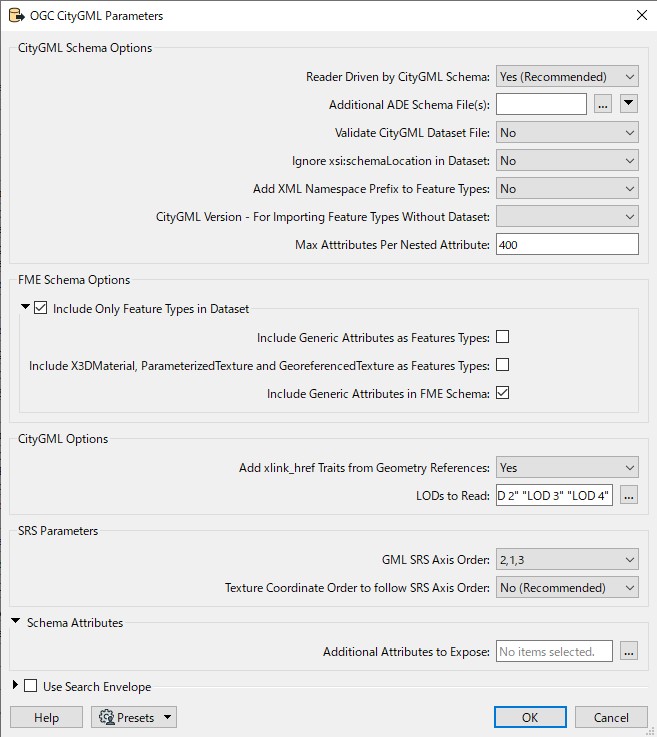Close the OGC CityGML Parameters dialog

click(641, 15)
